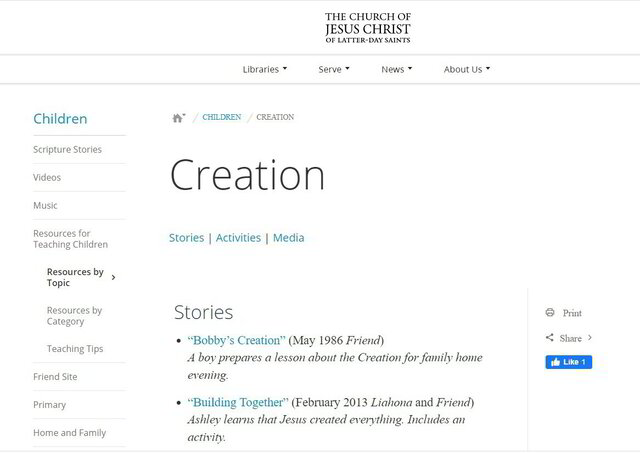This screenshot has width=640, height=453.
Task: Open Resources for Teaching Children
Action: [x=71, y=239]
